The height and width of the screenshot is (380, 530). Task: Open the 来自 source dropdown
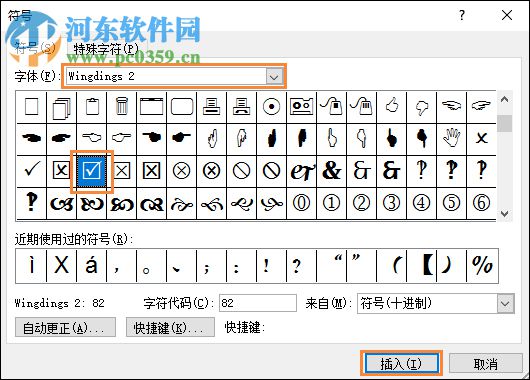pyautogui.click(x=505, y=304)
